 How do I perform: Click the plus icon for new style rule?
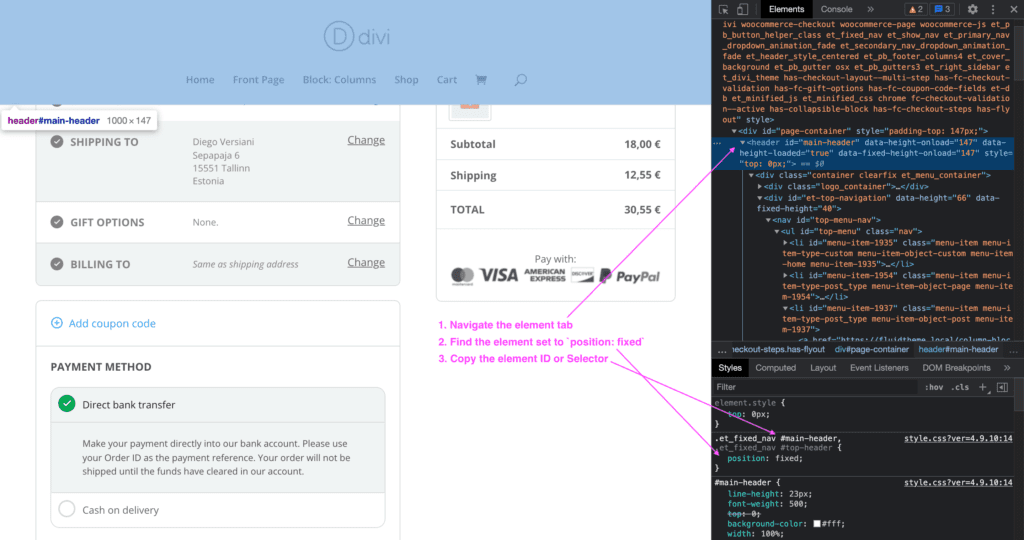click(983, 387)
